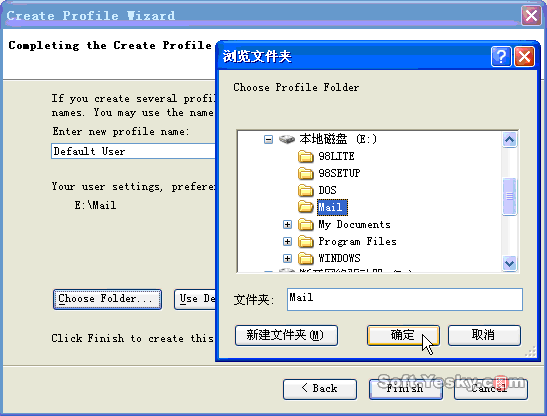Click the E:\Mail path text in wizard
The image size is (547, 416).
(95, 205)
